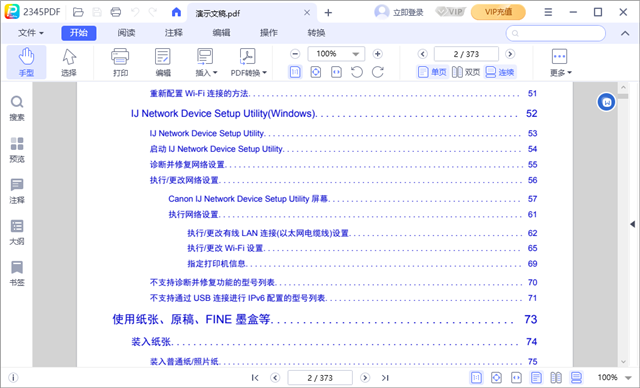This screenshot has width=640, height=388.
Task: Set actual size view in toolbar
Action: coord(295,72)
